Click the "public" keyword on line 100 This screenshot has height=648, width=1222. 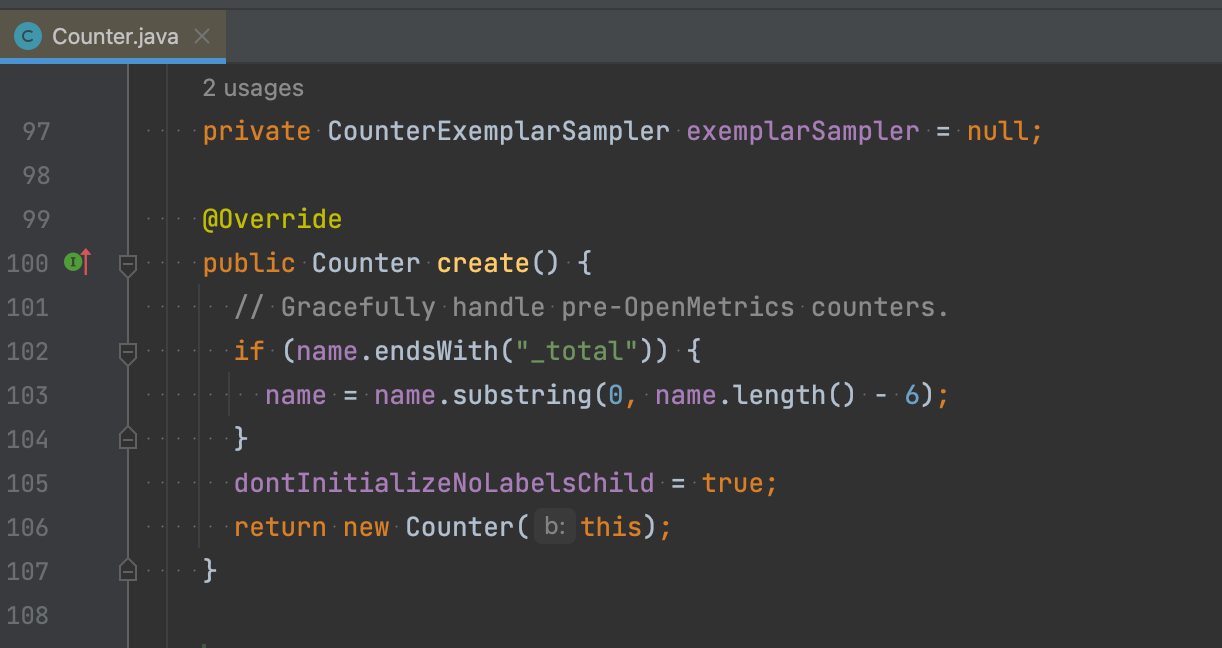(249, 263)
